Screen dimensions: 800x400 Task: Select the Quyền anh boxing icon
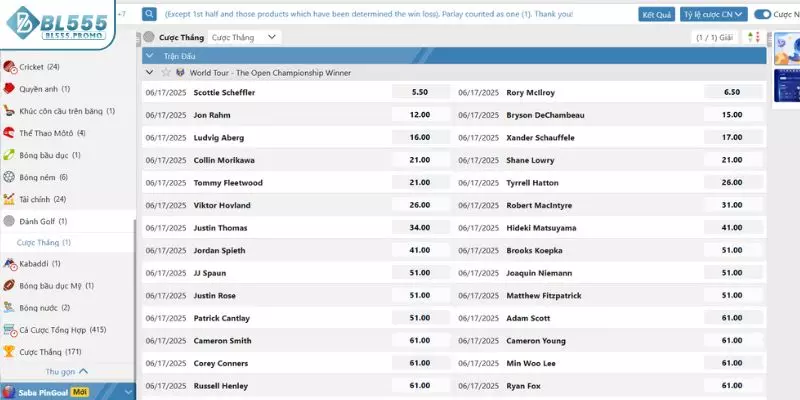9,89
